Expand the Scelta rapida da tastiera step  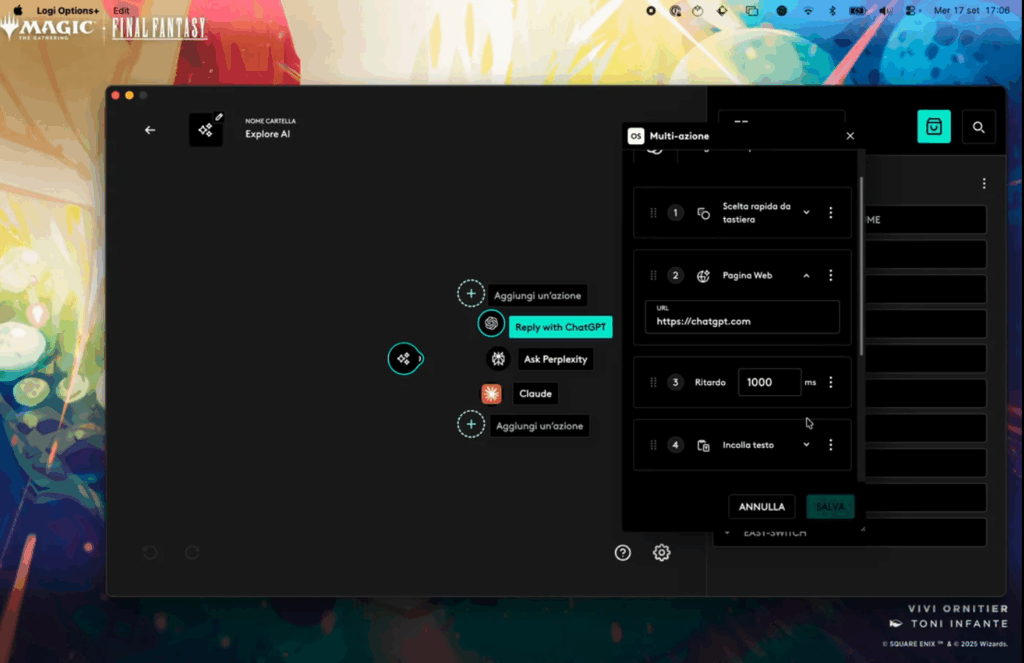point(806,213)
